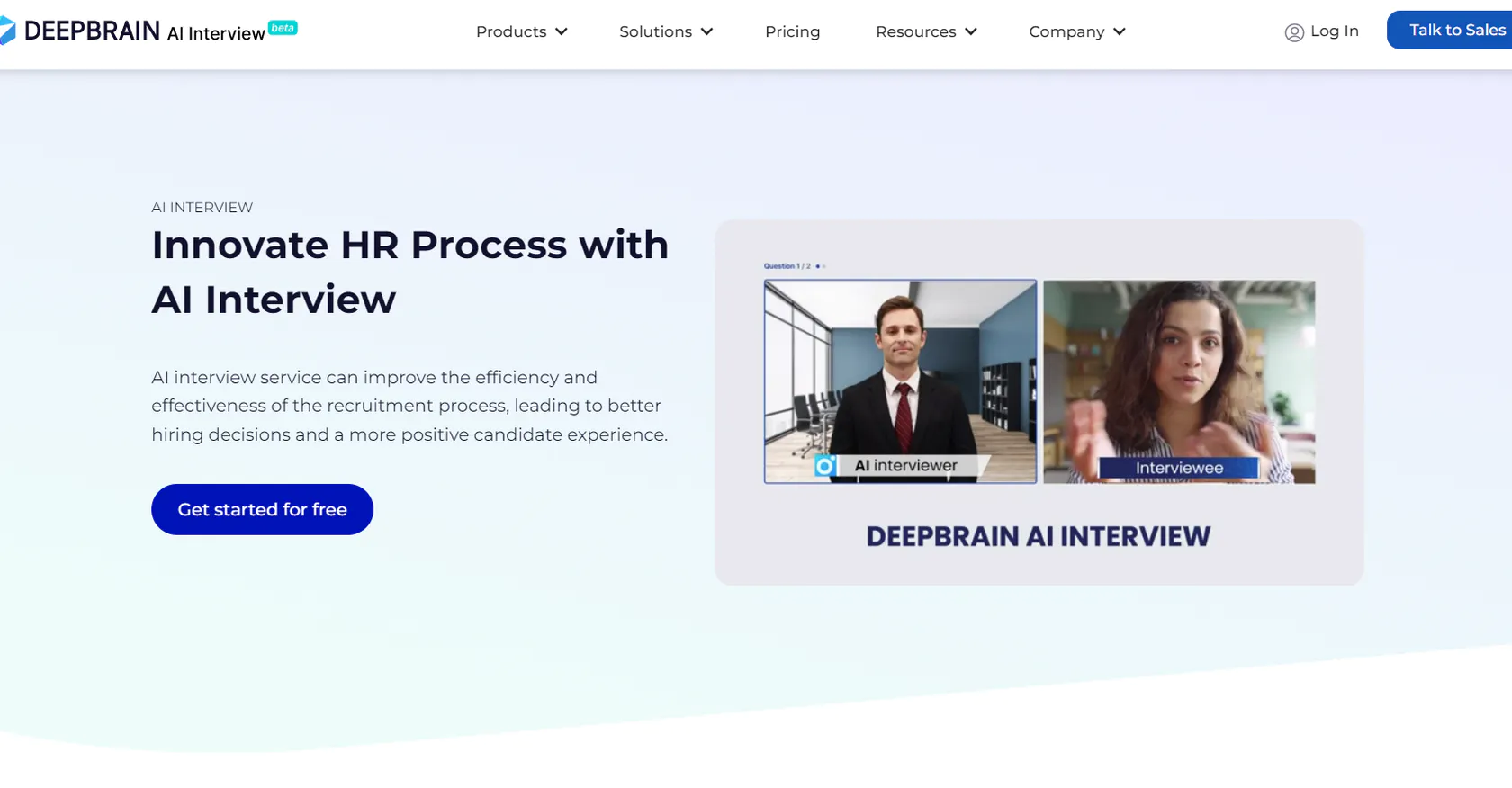Click the AI interviewer video thumbnail

click(900, 381)
